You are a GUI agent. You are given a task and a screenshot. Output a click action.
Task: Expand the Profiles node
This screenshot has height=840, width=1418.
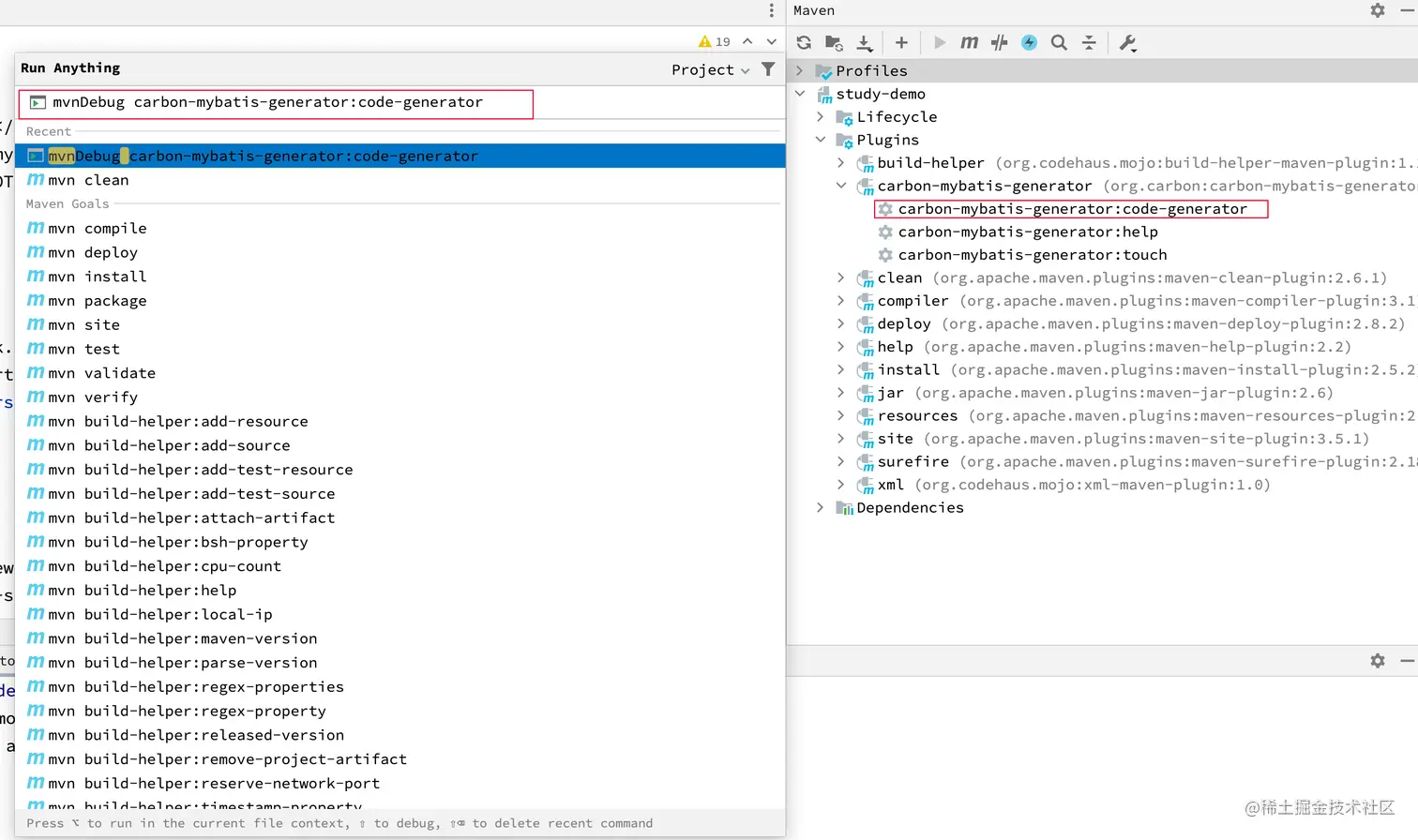800,70
